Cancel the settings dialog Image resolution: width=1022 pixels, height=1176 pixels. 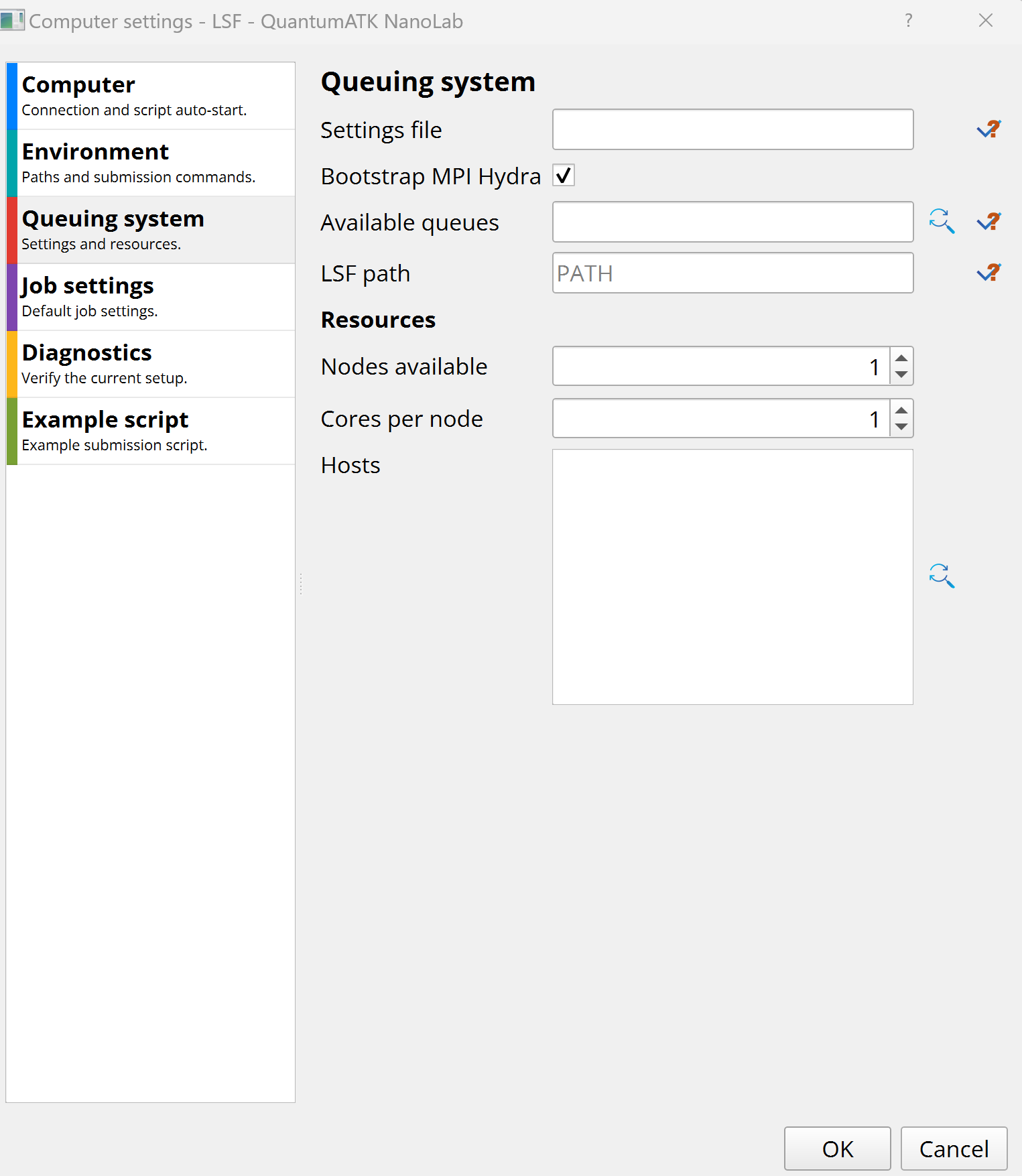tap(954, 1149)
